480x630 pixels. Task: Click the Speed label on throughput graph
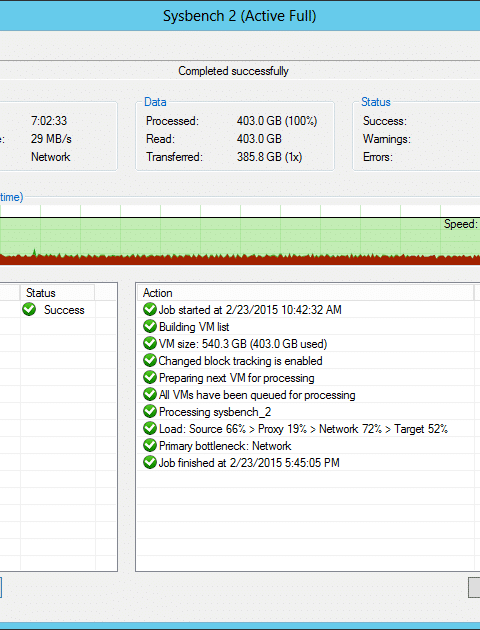[x=461, y=224]
